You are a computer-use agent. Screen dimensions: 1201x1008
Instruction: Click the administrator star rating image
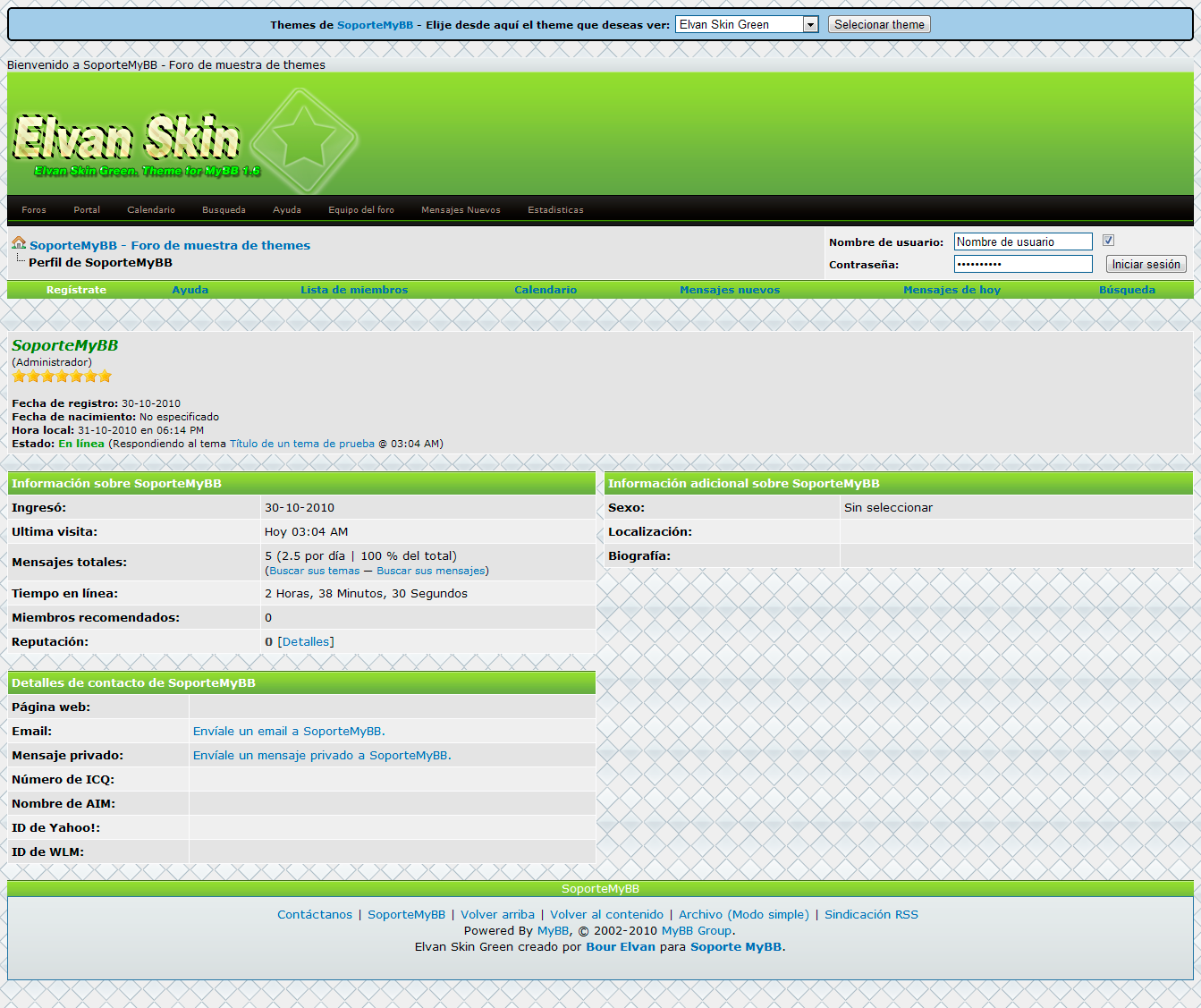pos(62,377)
